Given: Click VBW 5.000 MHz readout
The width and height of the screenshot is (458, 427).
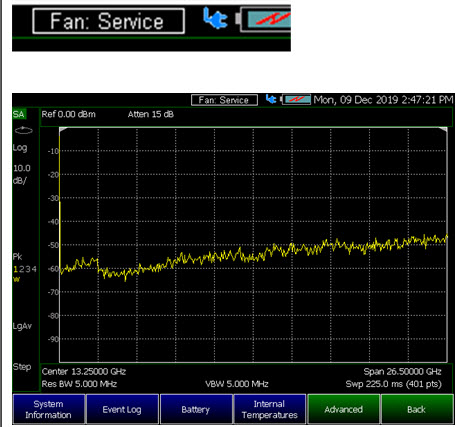Looking at the screenshot, I should [x=237, y=384].
